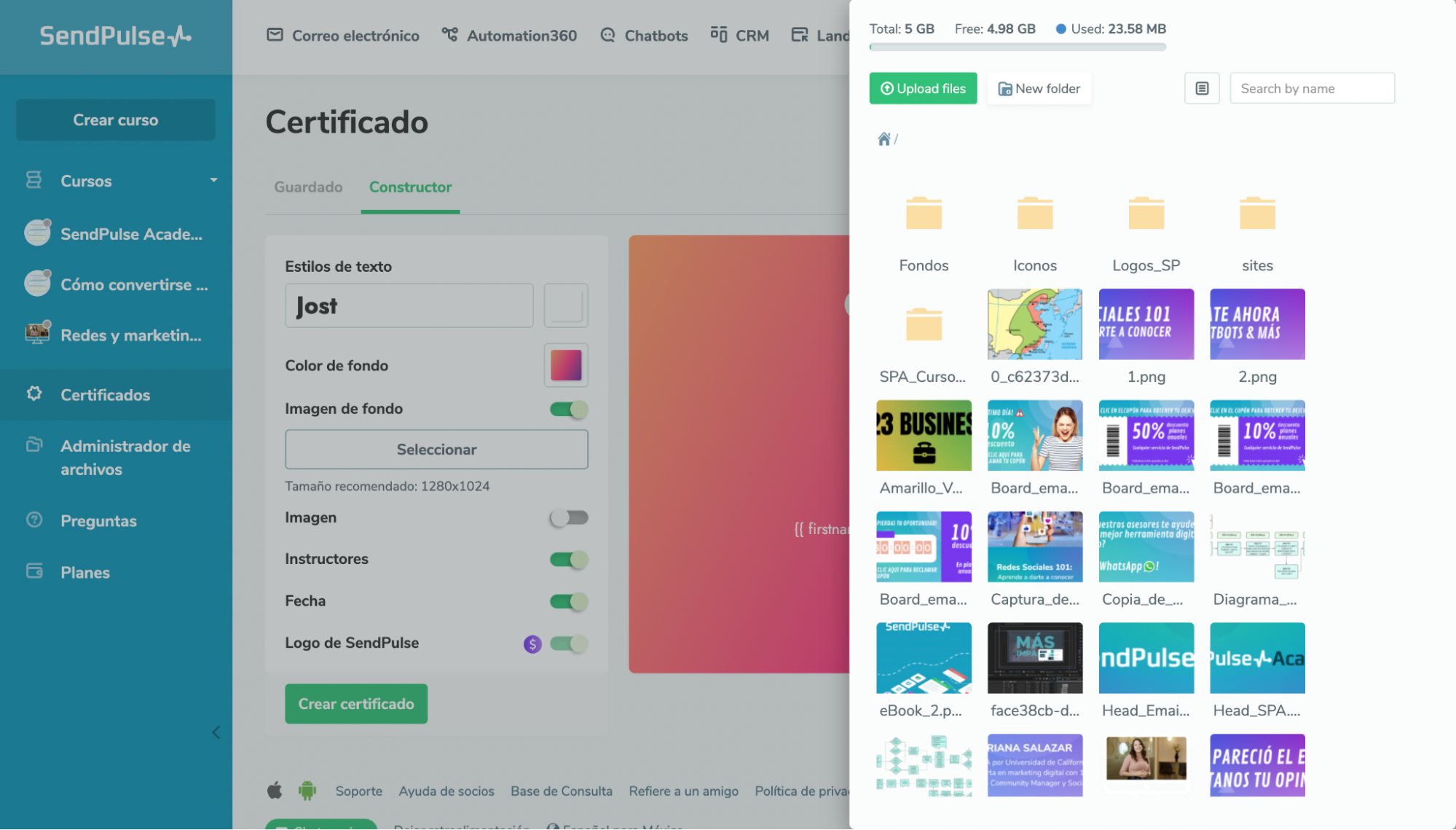Select the Amarillo_V image thumbnail
1456x830 pixels.
(x=924, y=435)
